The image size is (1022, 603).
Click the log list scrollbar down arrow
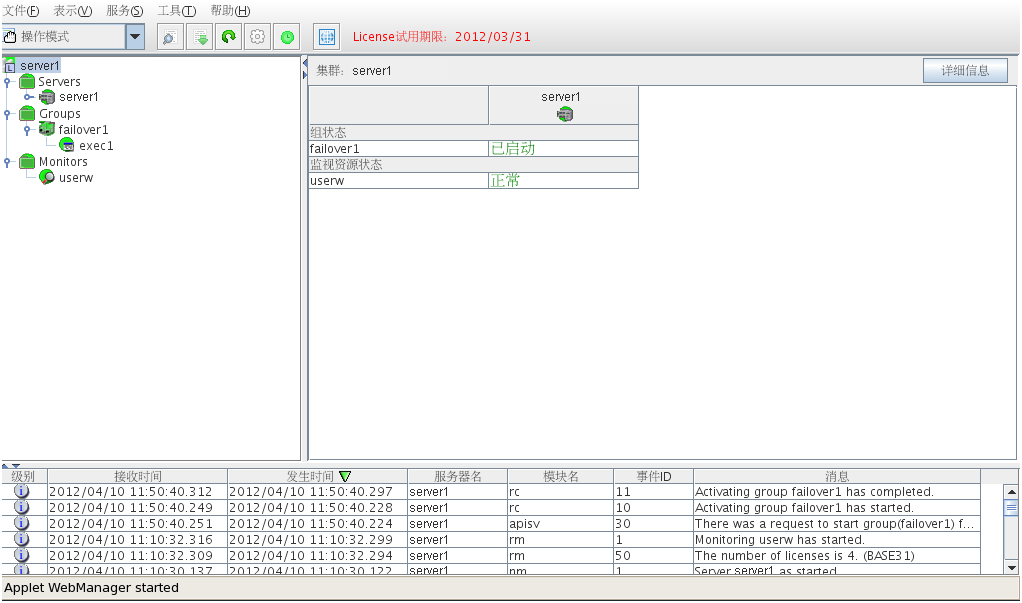[x=1011, y=567]
